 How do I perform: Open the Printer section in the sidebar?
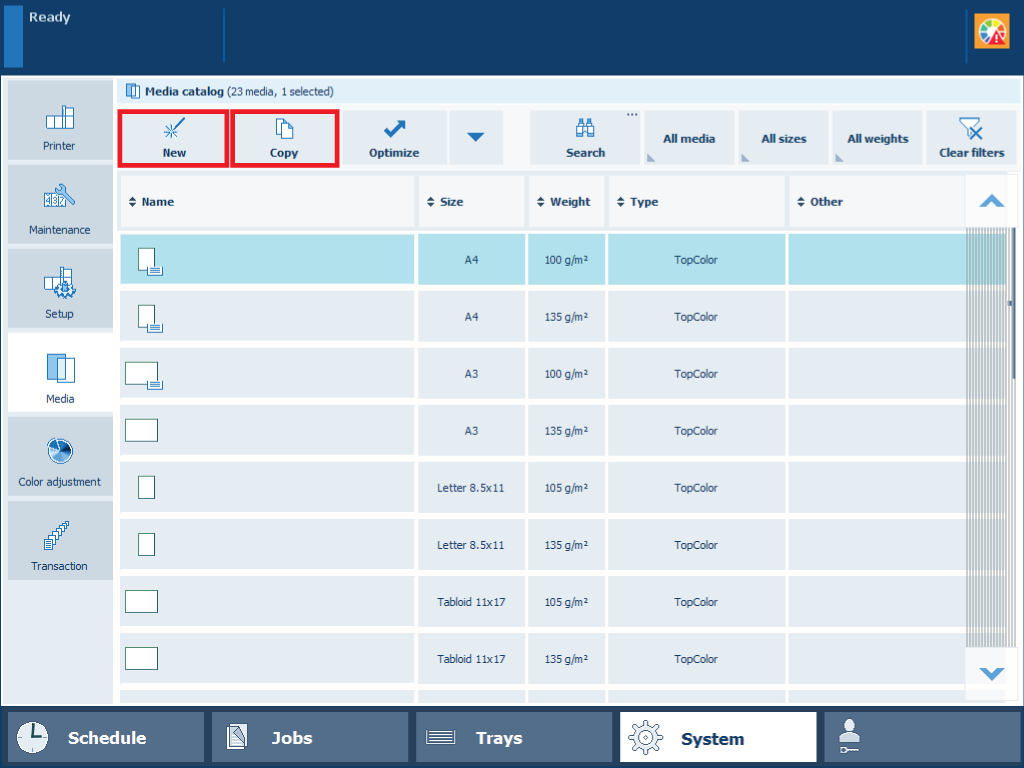click(60, 121)
